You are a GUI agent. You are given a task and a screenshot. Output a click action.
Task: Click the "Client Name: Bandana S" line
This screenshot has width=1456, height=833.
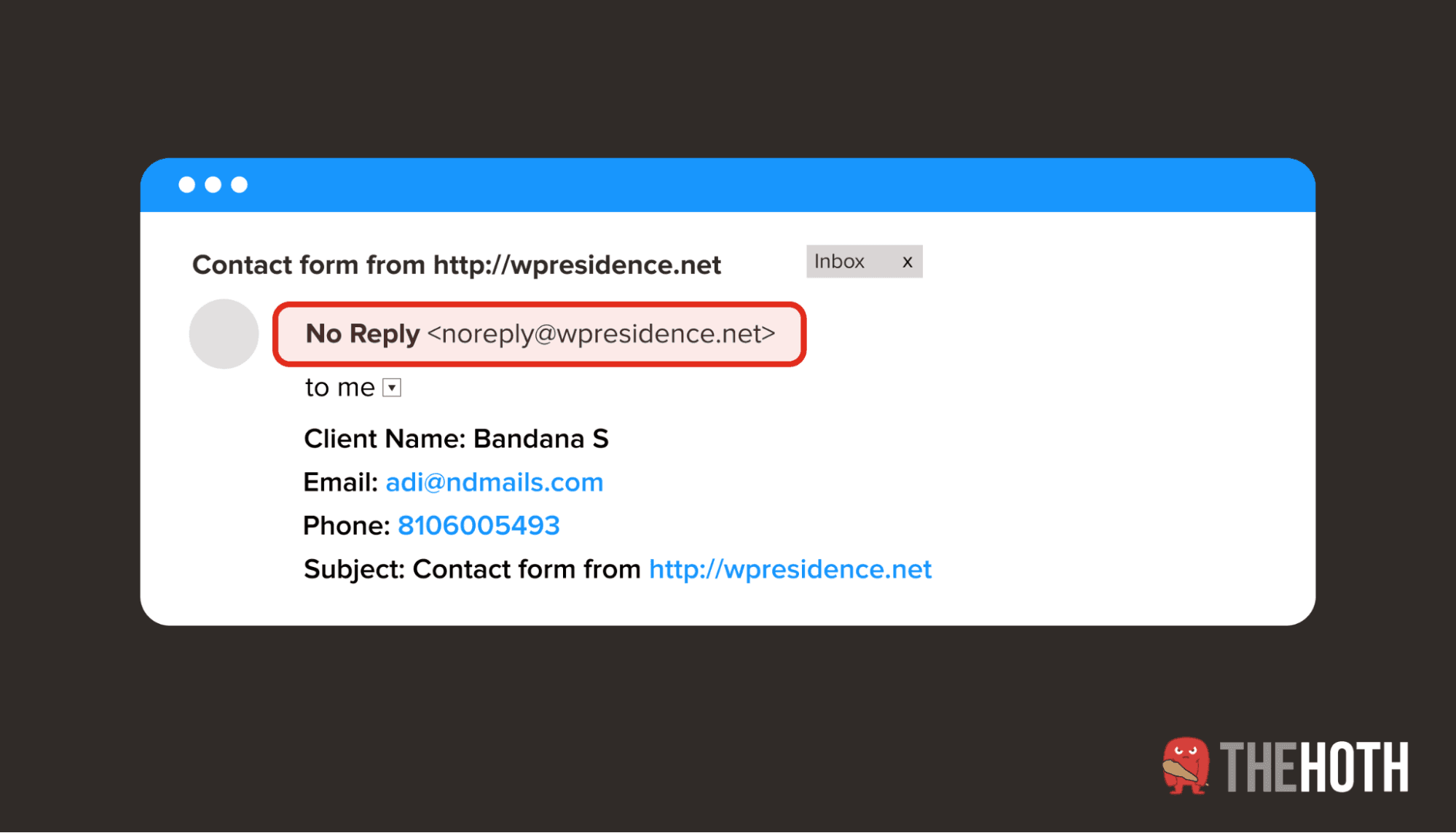(x=456, y=439)
